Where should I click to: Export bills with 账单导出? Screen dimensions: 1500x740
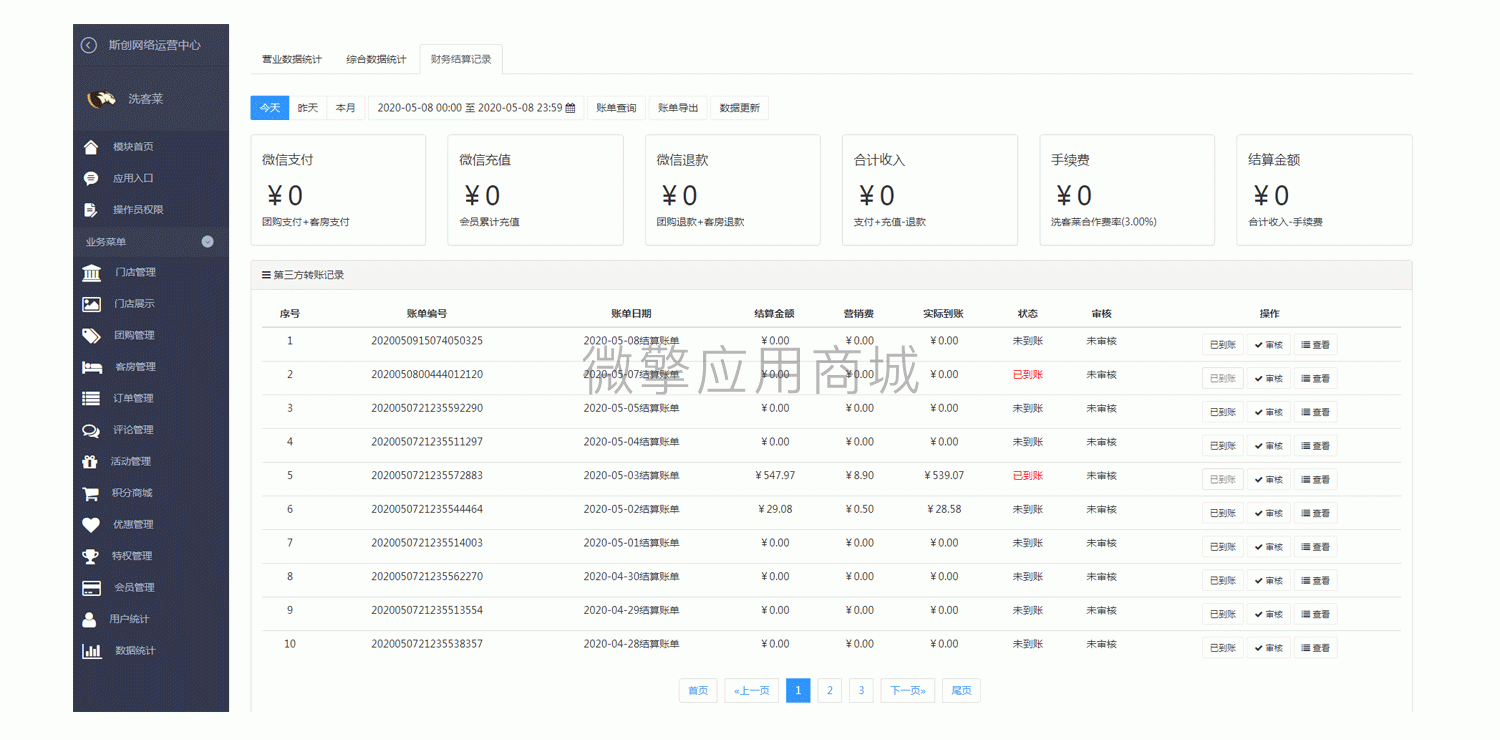tap(678, 108)
